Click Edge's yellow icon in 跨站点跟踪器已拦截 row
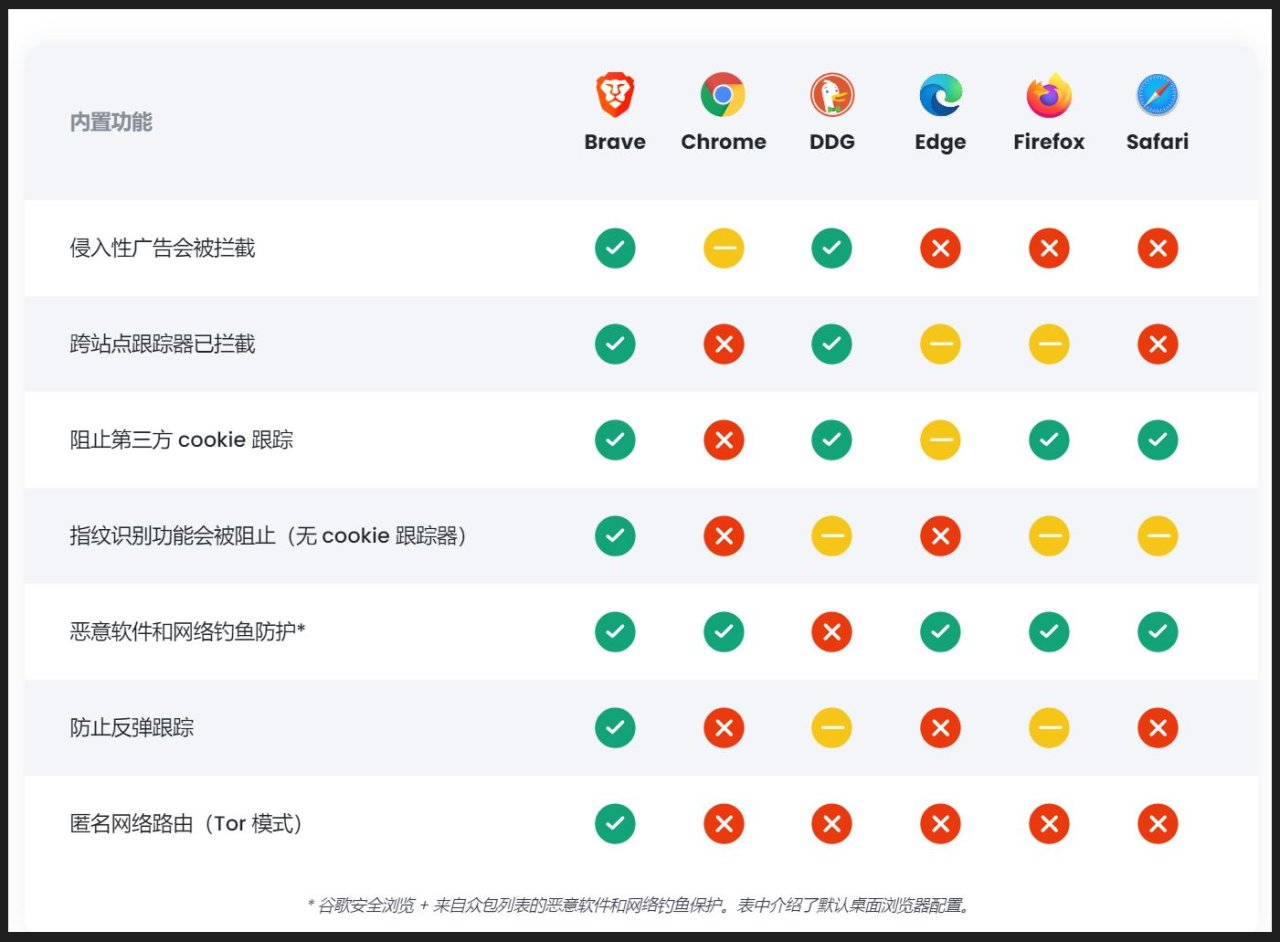Viewport: 1280px width, 942px height. pos(940,344)
